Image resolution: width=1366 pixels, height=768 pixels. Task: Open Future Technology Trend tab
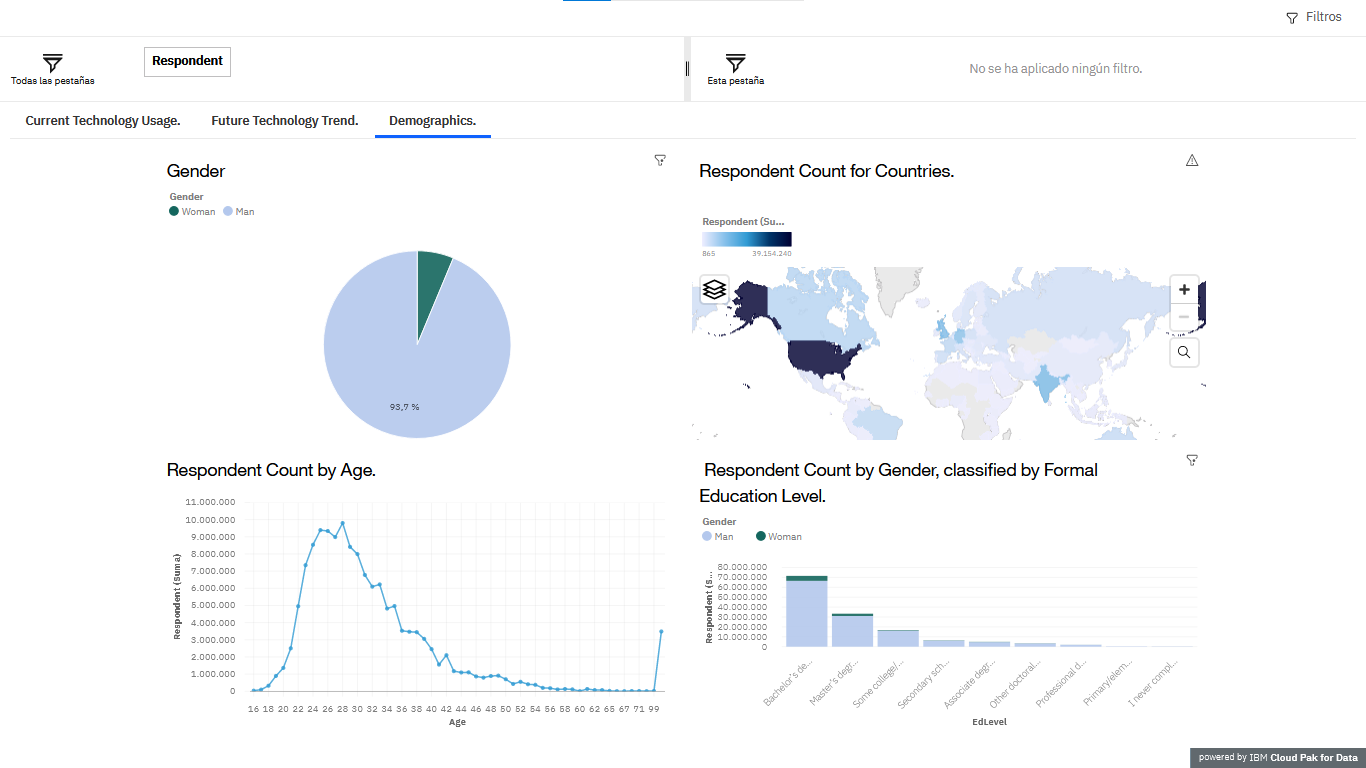pos(284,121)
